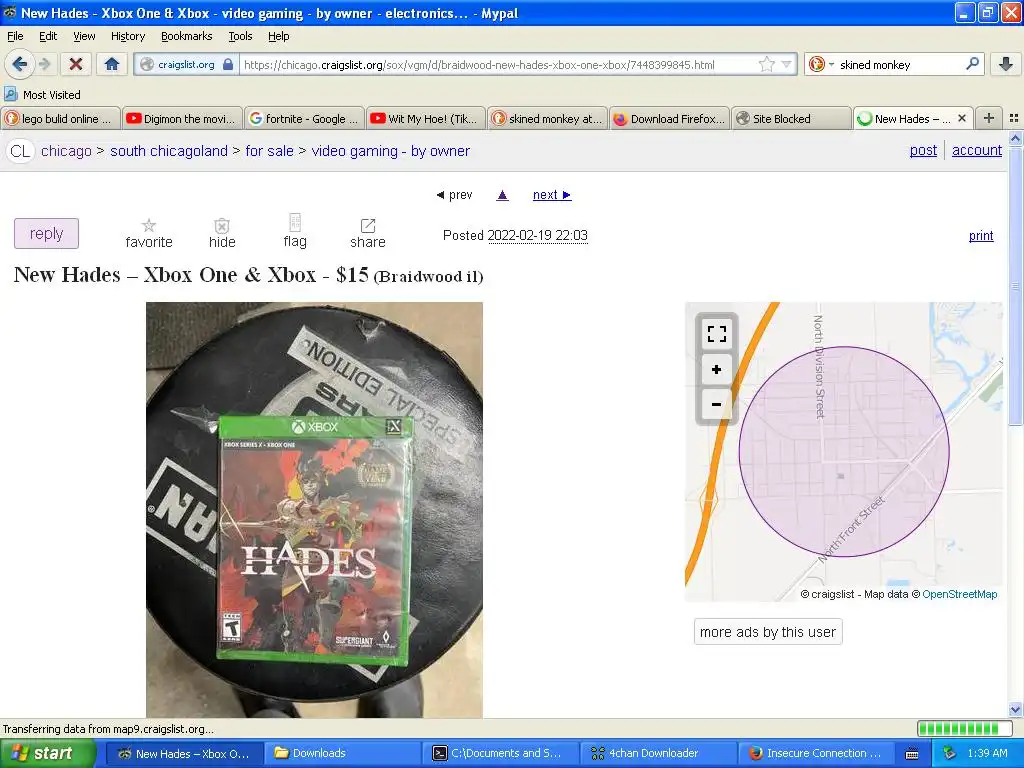Viewport: 1024px width, 768px height.
Task: Open the OpenStreetMap attribution link
Action: (959, 594)
